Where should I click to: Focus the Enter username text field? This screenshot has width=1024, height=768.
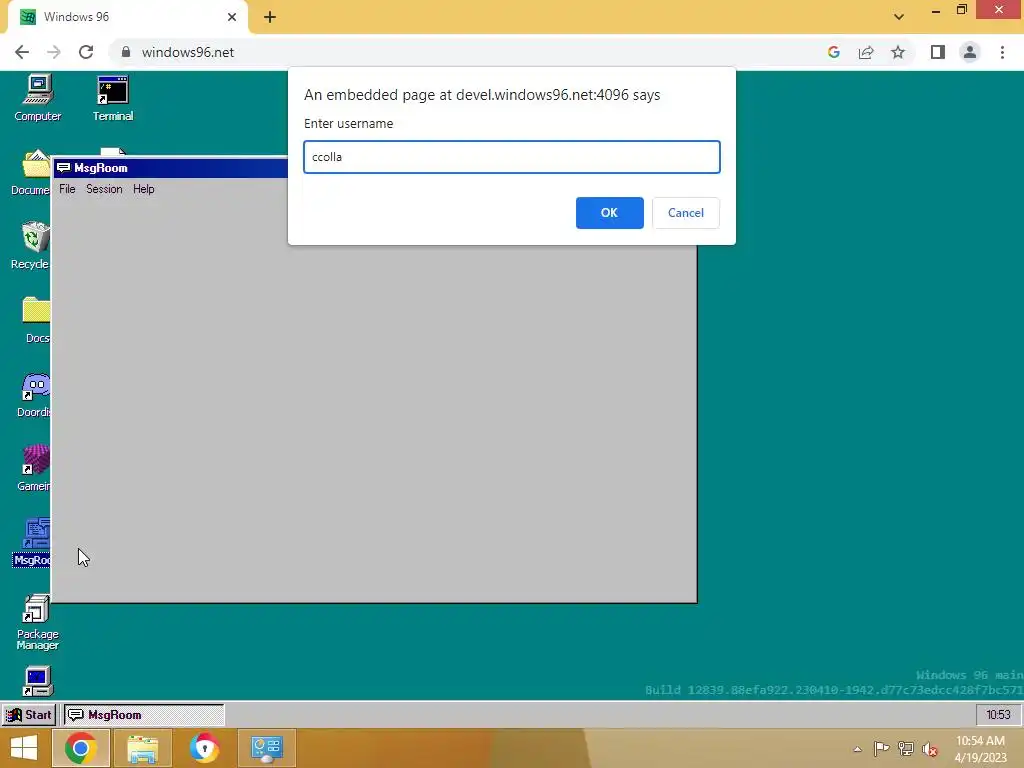point(511,157)
